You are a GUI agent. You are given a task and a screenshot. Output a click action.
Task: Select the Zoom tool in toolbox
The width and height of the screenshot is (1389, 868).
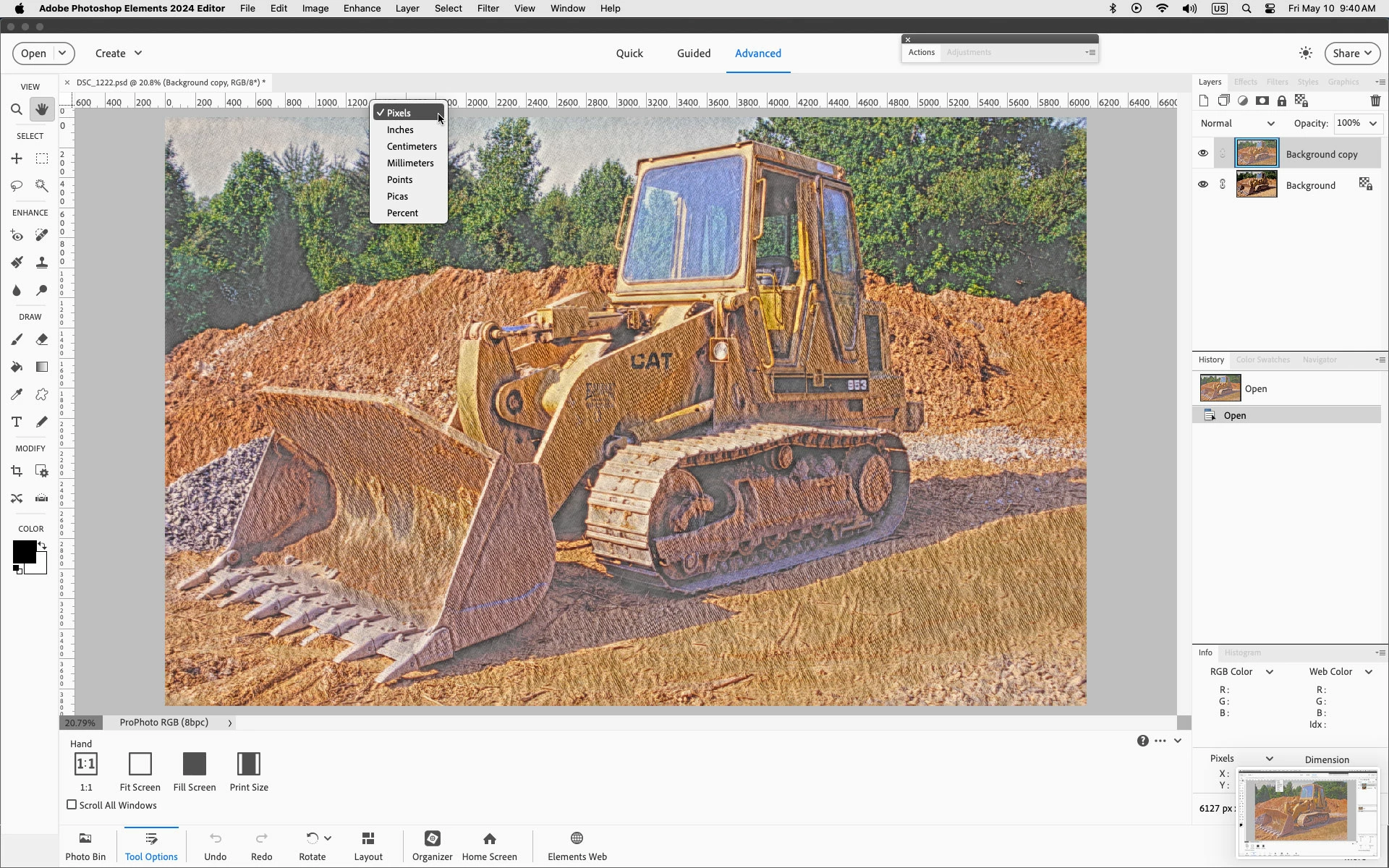[16, 109]
